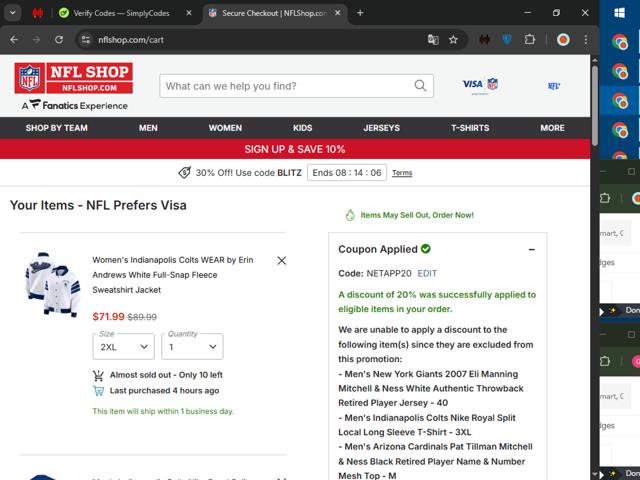Open the MEN menu
640x480 pixels.
tap(148, 128)
